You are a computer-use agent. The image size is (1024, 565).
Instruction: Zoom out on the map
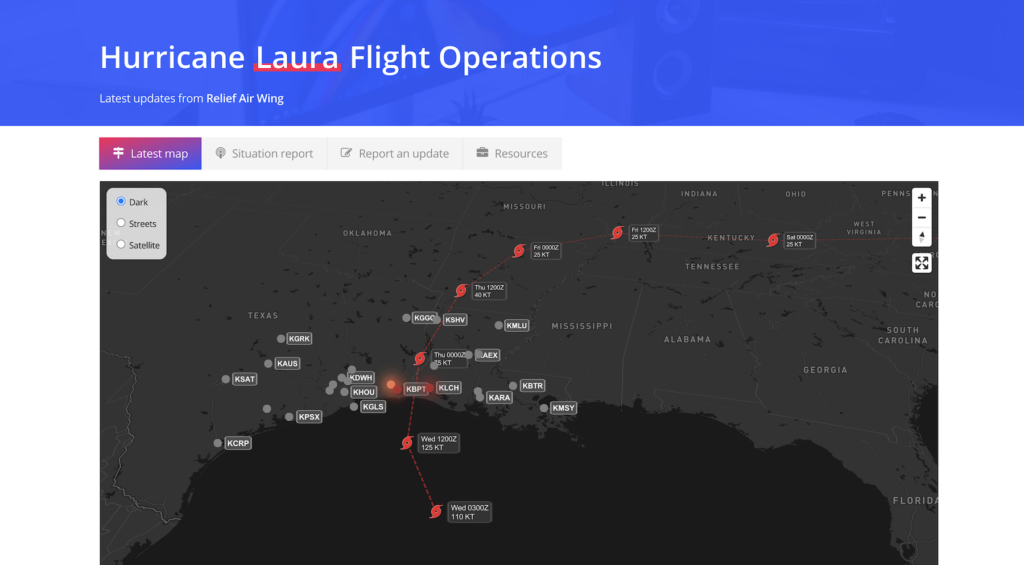click(921, 217)
